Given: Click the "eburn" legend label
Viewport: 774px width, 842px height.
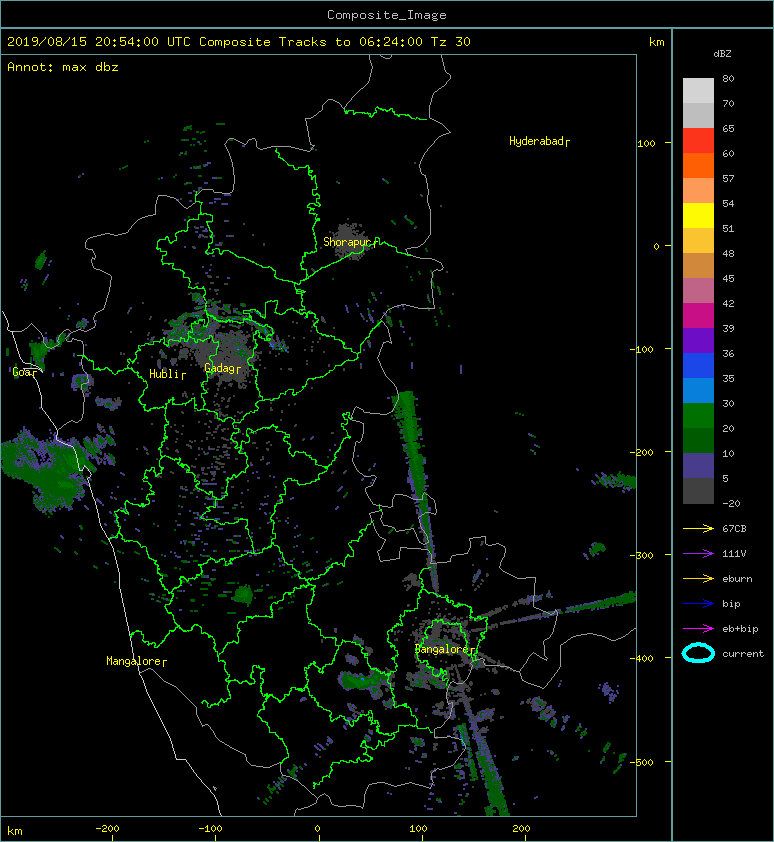Looking at the screenshot, I should [x=737, y=579].
